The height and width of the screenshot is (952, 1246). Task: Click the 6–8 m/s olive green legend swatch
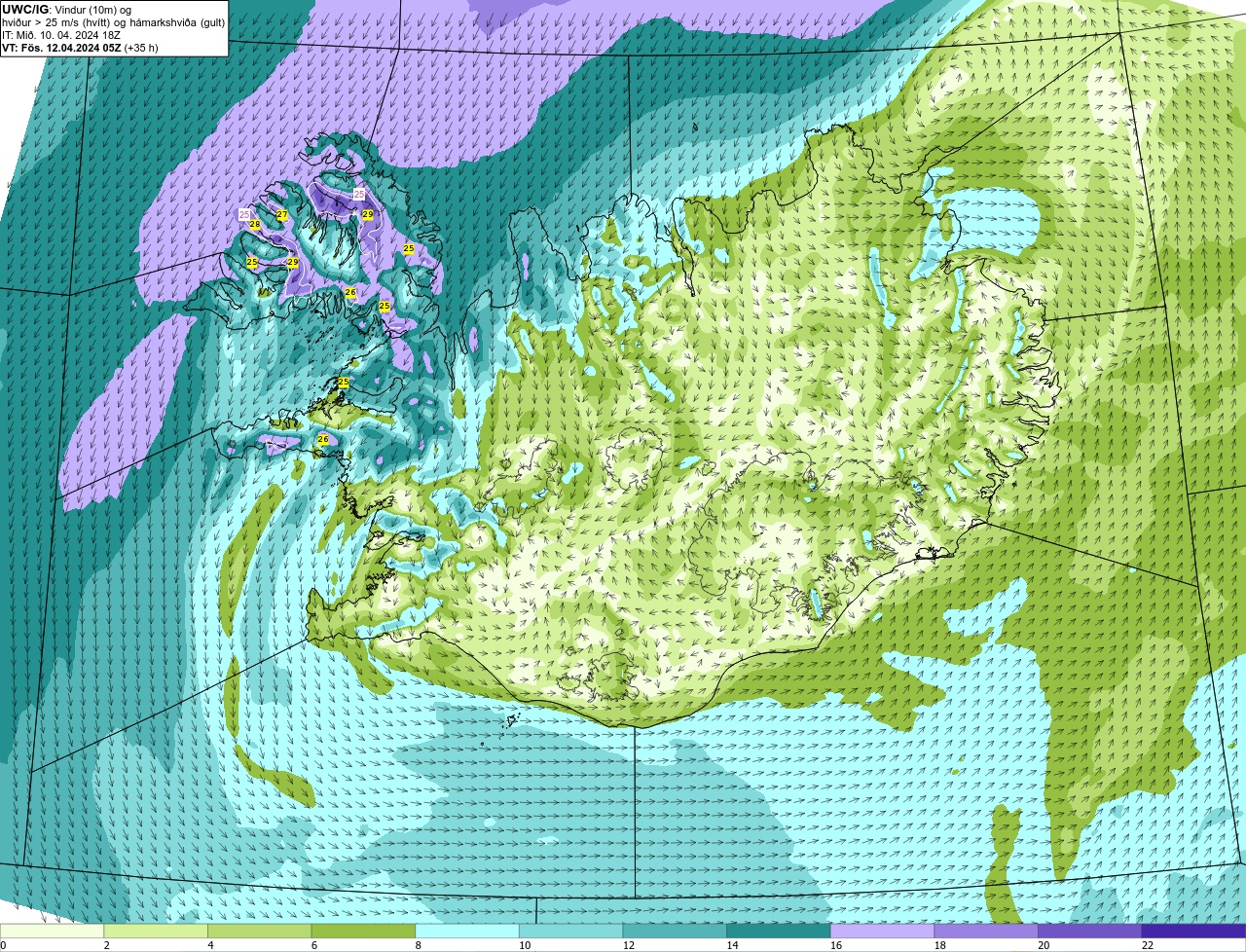click(x=363, y=931)
